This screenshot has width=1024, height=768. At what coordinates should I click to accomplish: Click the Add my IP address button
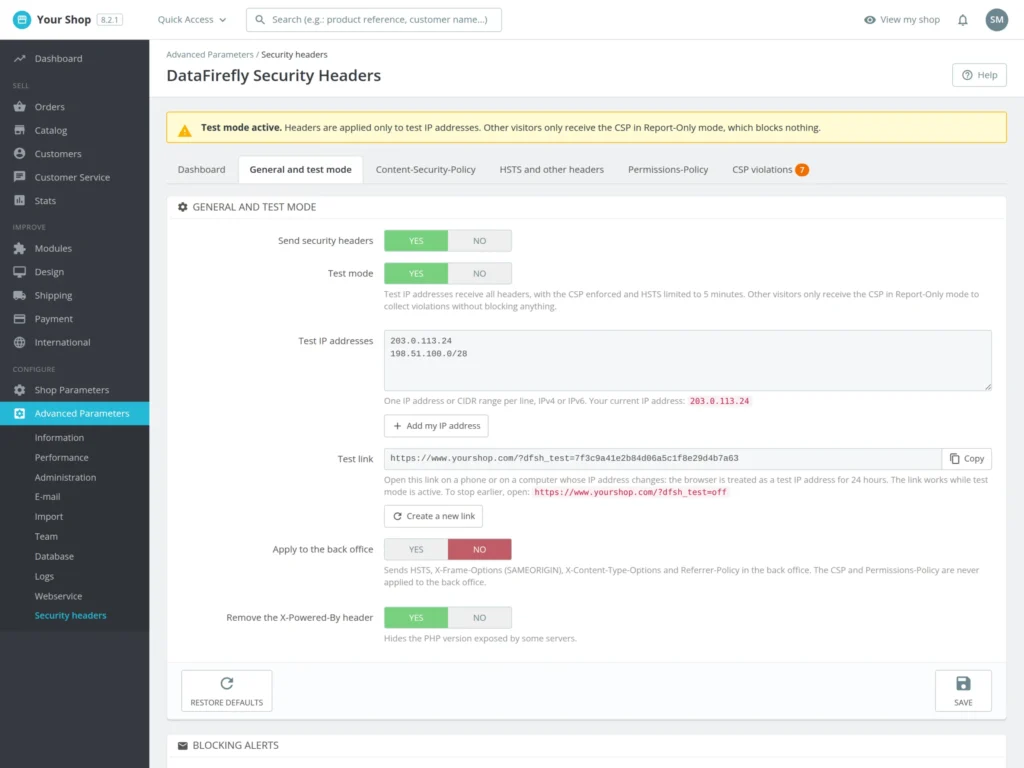tap(436, 426)
